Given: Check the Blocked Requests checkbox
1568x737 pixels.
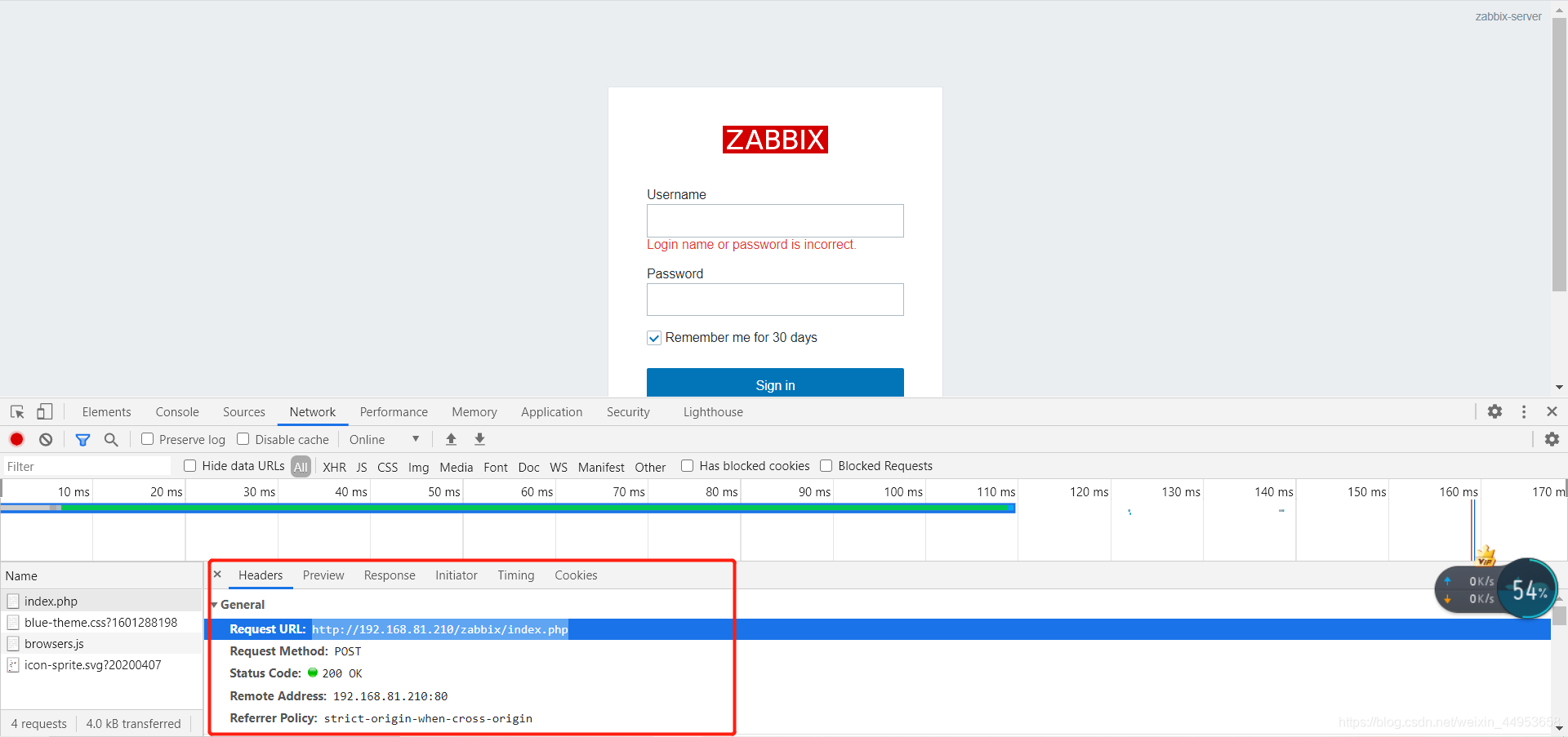Looking at the screenshot, I should [826, 466].
